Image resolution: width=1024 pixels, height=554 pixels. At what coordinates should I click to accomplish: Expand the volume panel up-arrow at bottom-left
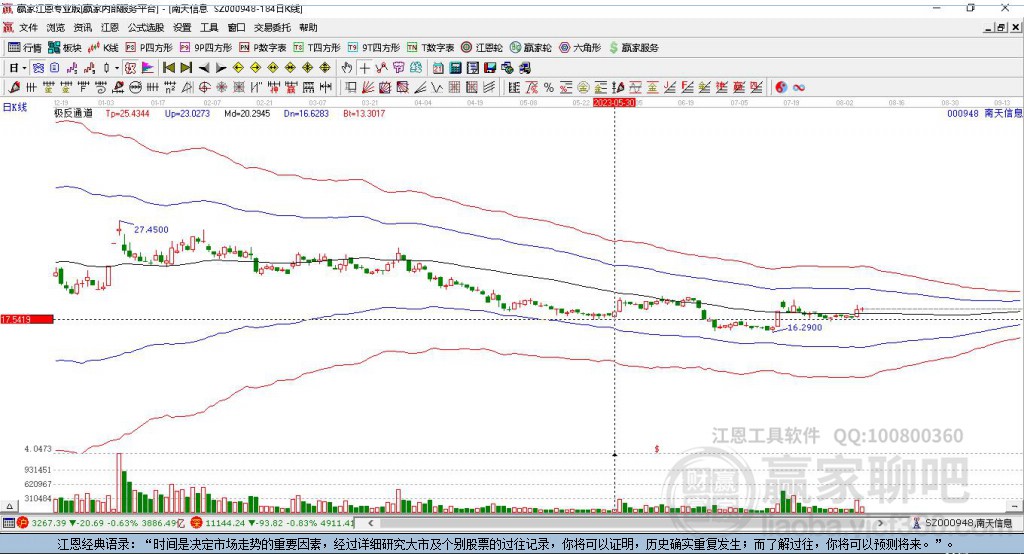[x=9, y=506]
